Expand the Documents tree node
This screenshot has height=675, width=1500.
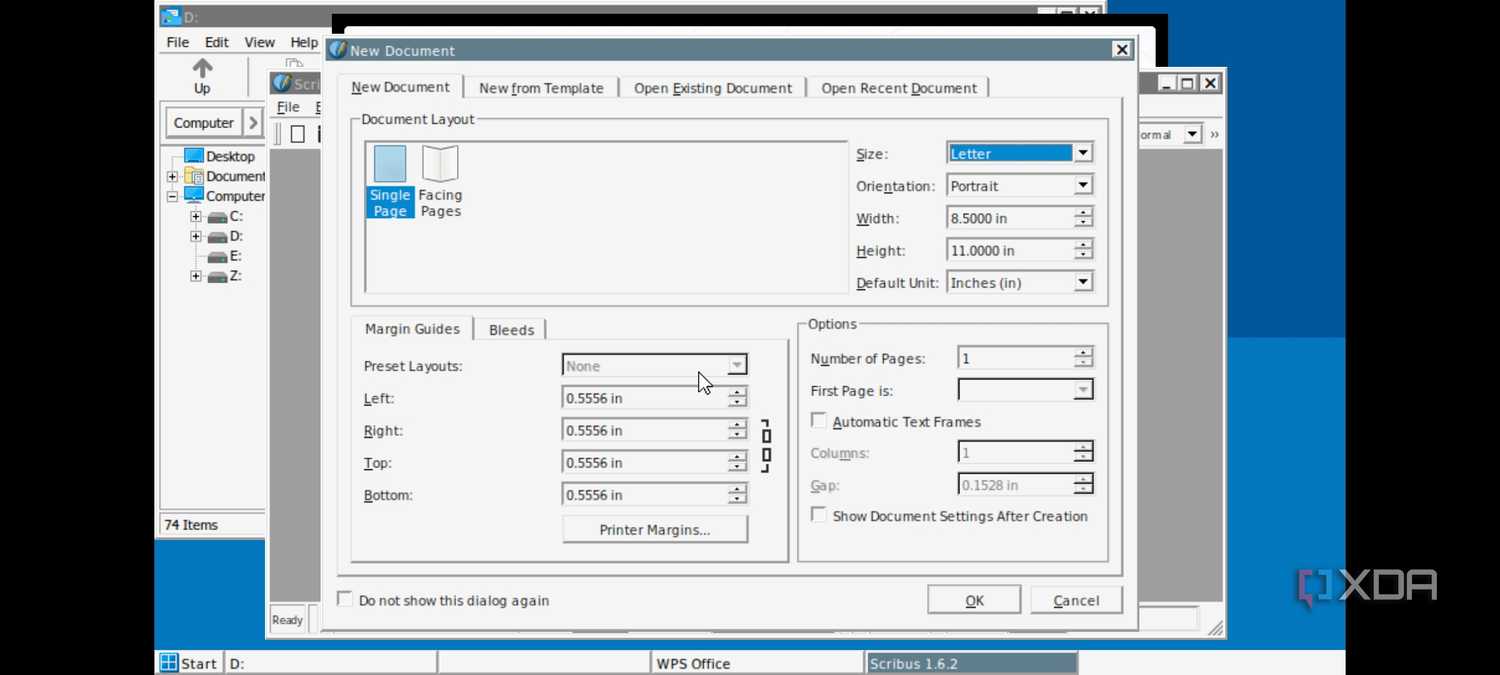pyautogui.click(x=173, y=176)
